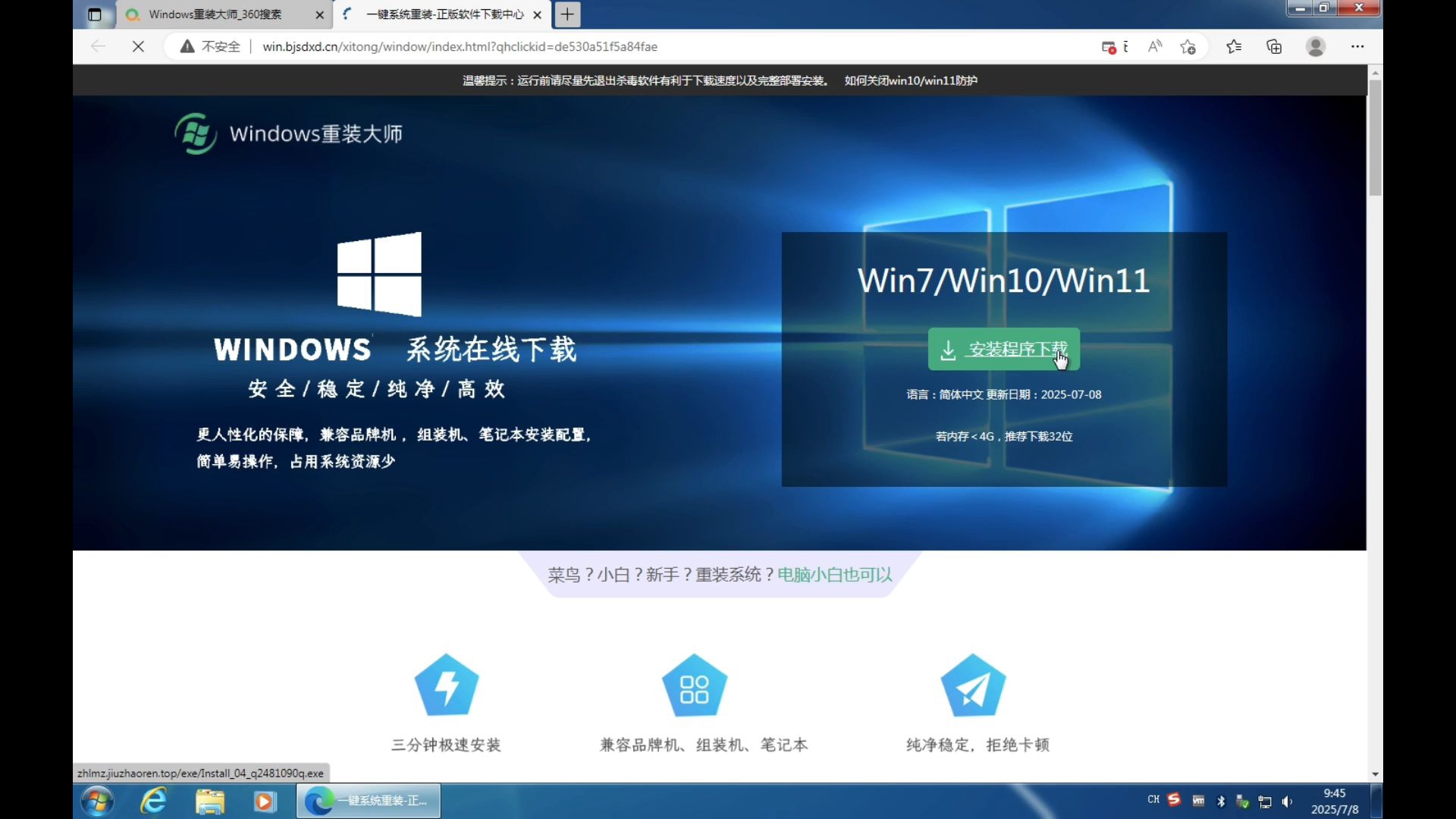Click the Read aloud icon
The image size is (1456, 819).
[1154, 46]
